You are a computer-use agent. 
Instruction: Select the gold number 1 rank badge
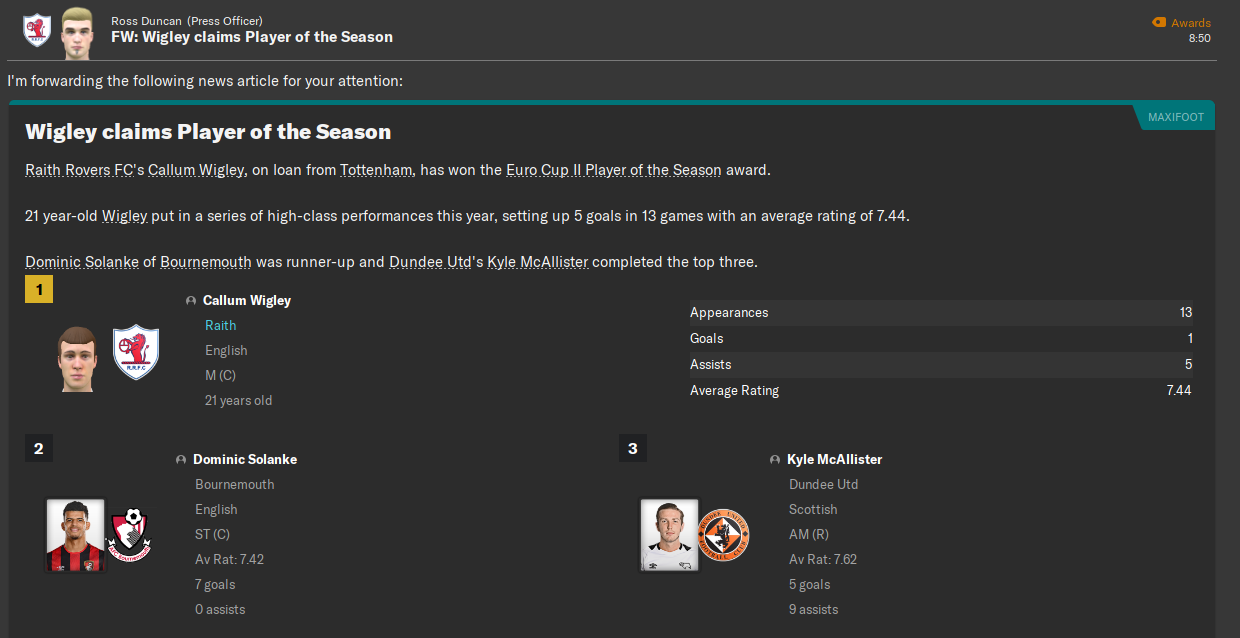[x=39, y=290]
